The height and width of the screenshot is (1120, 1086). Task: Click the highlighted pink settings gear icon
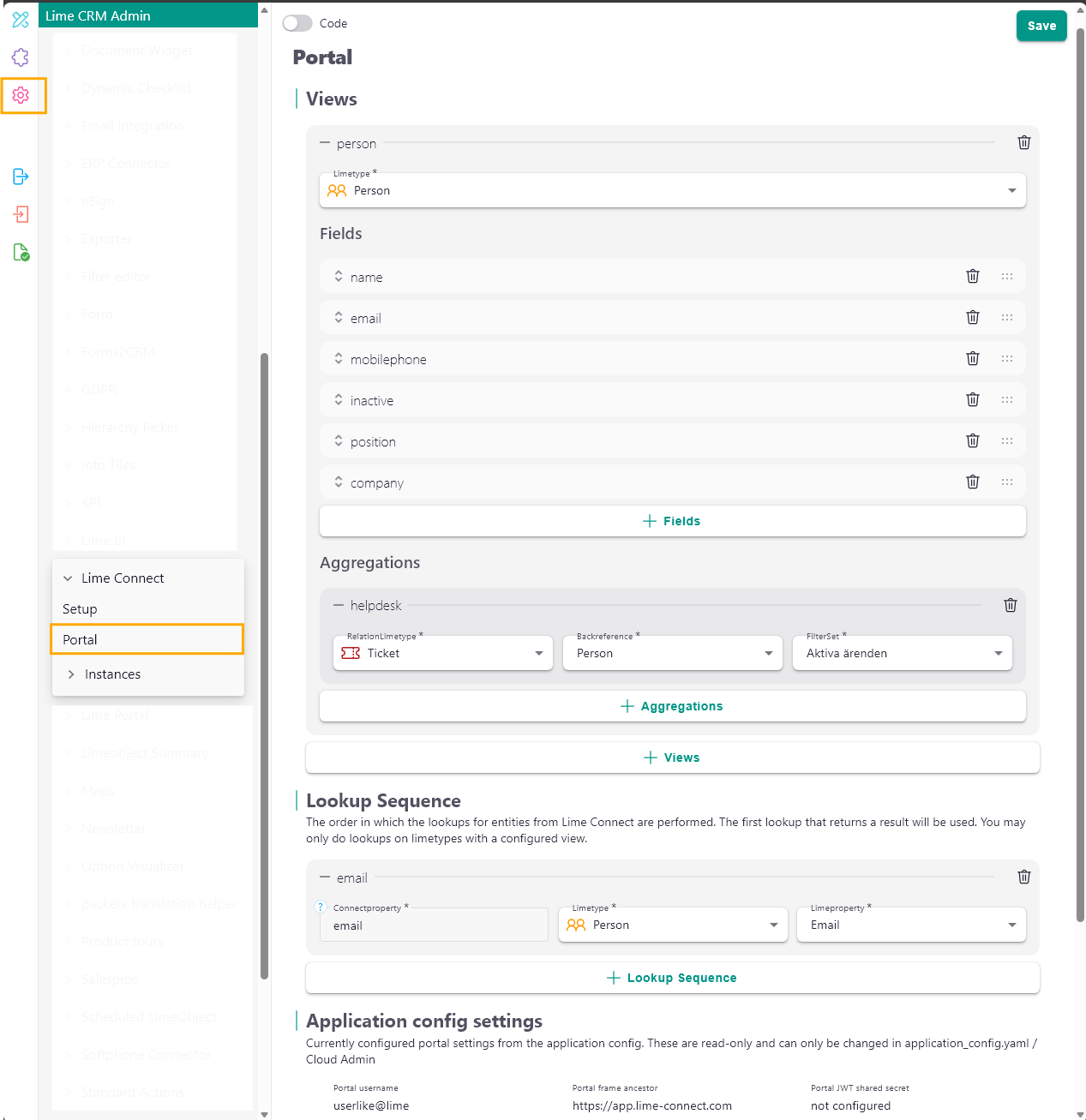click(21, 95)
